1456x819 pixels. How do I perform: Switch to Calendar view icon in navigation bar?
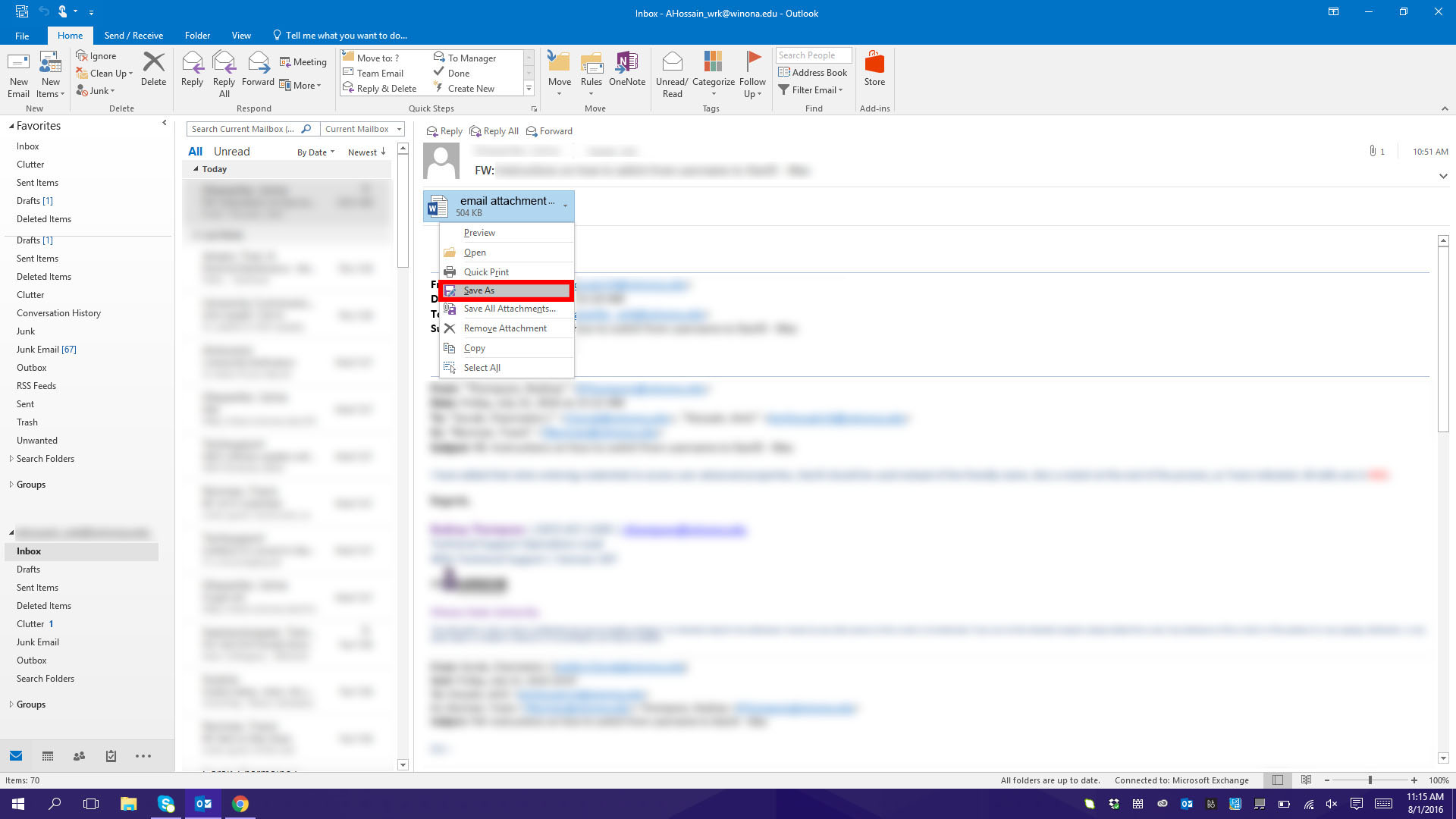[x=48, y=756]
